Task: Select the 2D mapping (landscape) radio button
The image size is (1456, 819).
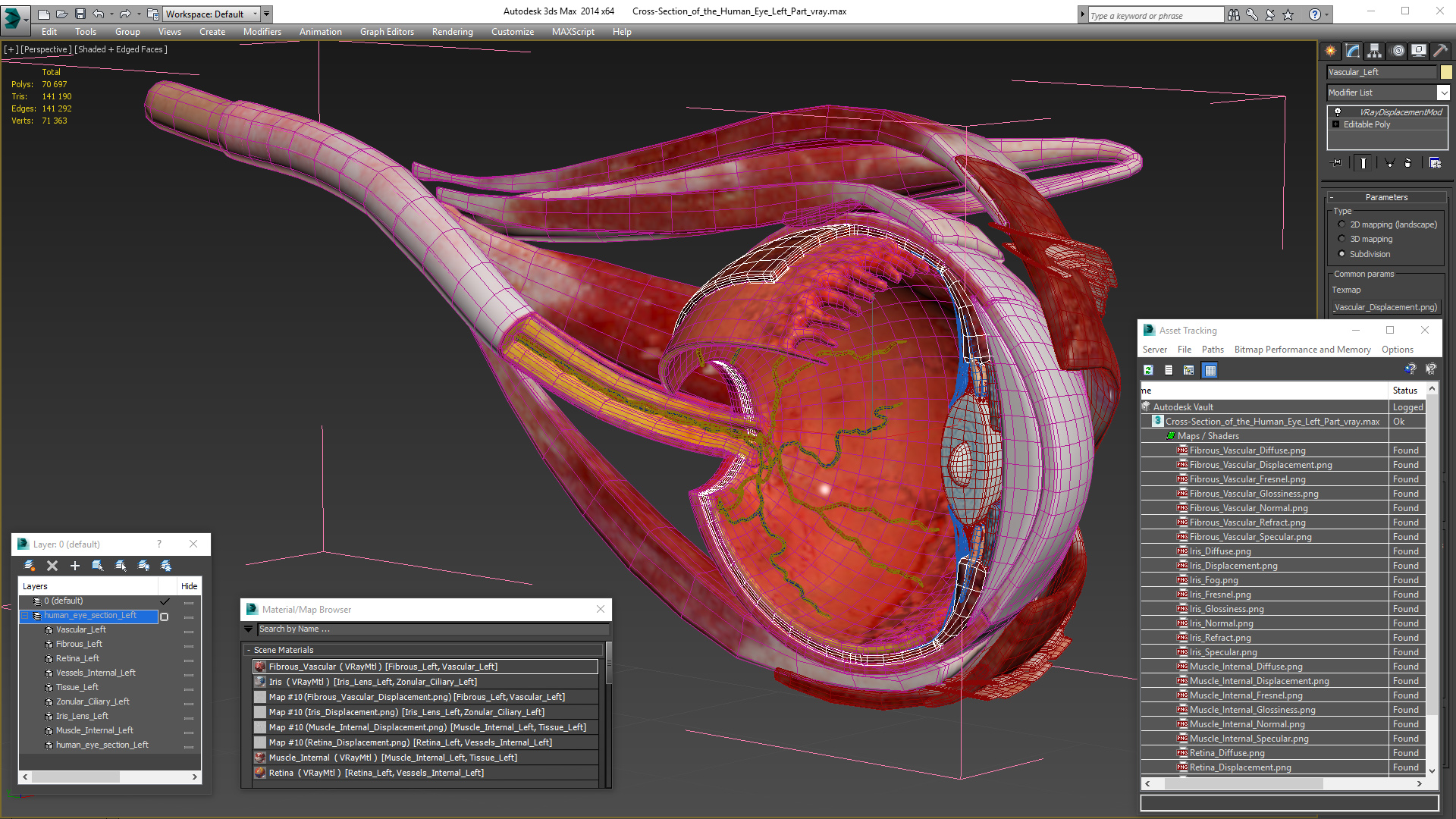Action: pyautogui.click(x=1341, y=224)
